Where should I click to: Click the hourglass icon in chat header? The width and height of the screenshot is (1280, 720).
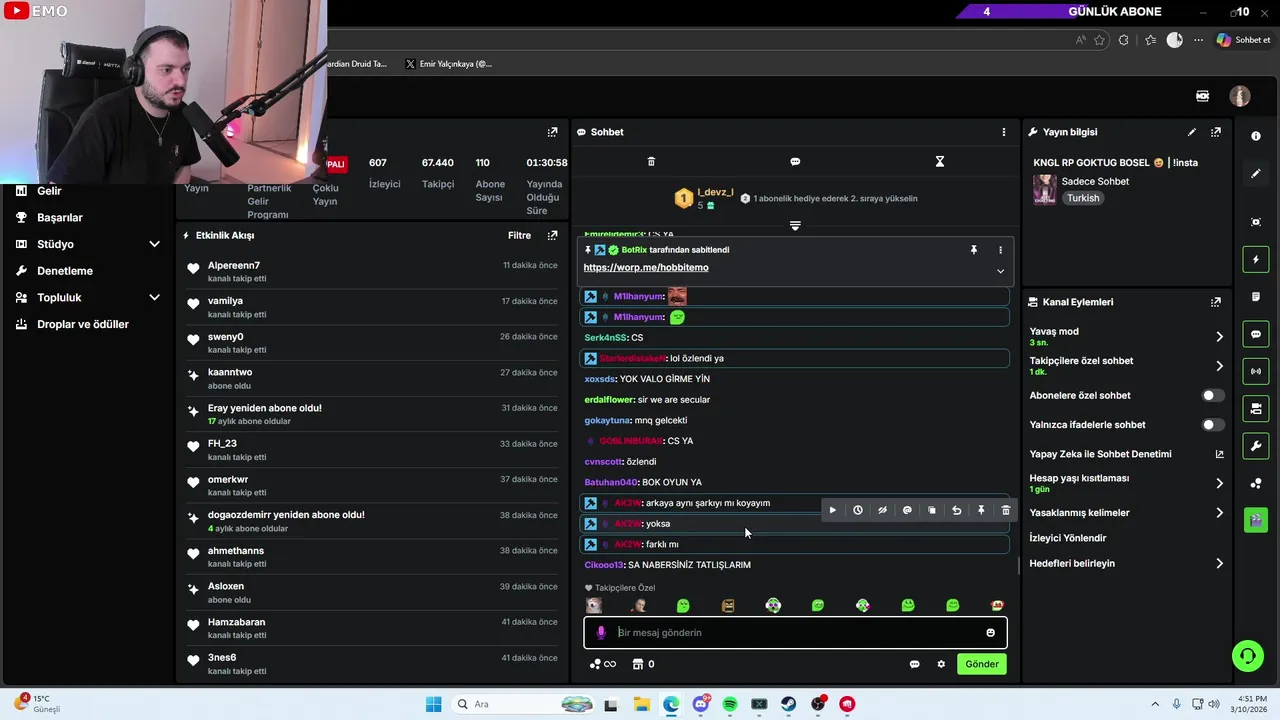click(x=939, y=161)
